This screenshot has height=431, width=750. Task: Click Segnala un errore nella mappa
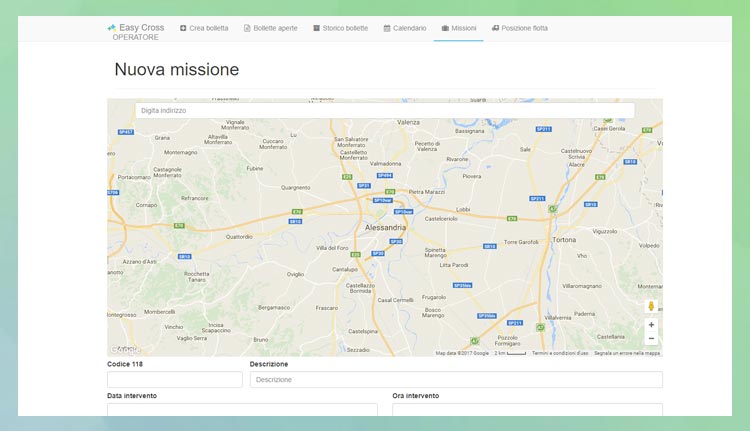[x=627, y=353]
